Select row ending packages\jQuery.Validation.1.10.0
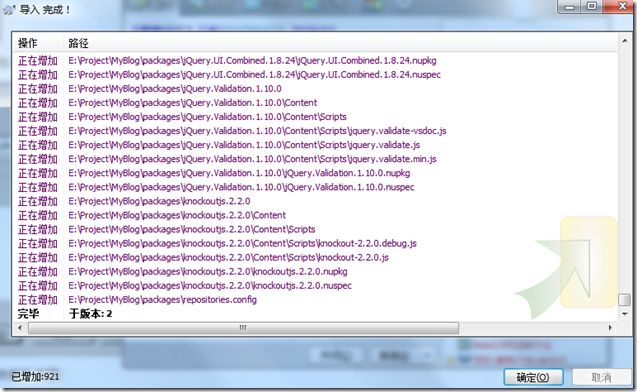637x392 pixels. tap(316, 89)
